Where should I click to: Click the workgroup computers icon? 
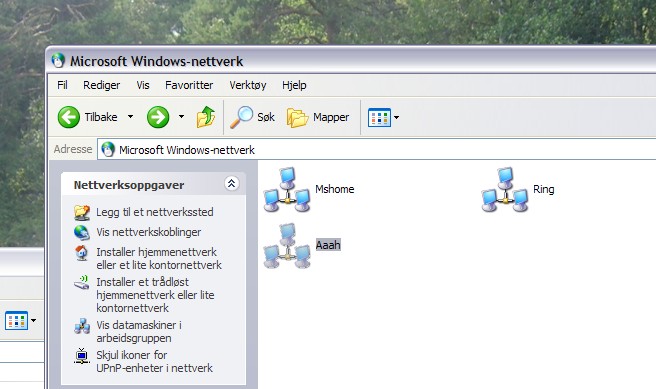82,326
